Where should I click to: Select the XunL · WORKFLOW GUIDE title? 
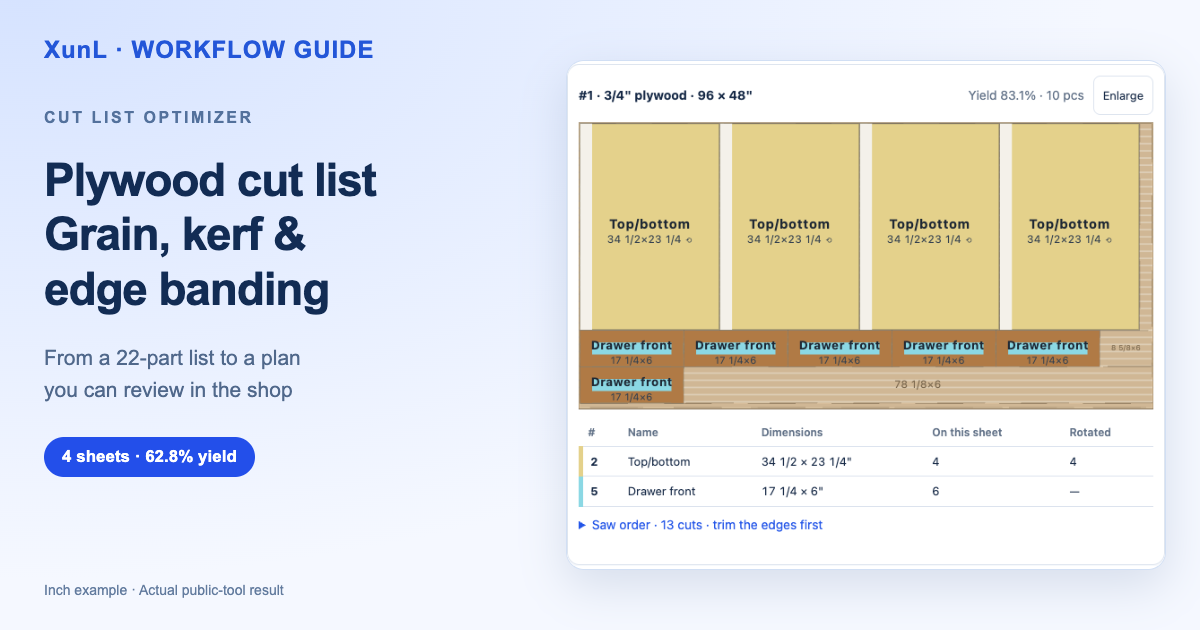pos(209,49)
